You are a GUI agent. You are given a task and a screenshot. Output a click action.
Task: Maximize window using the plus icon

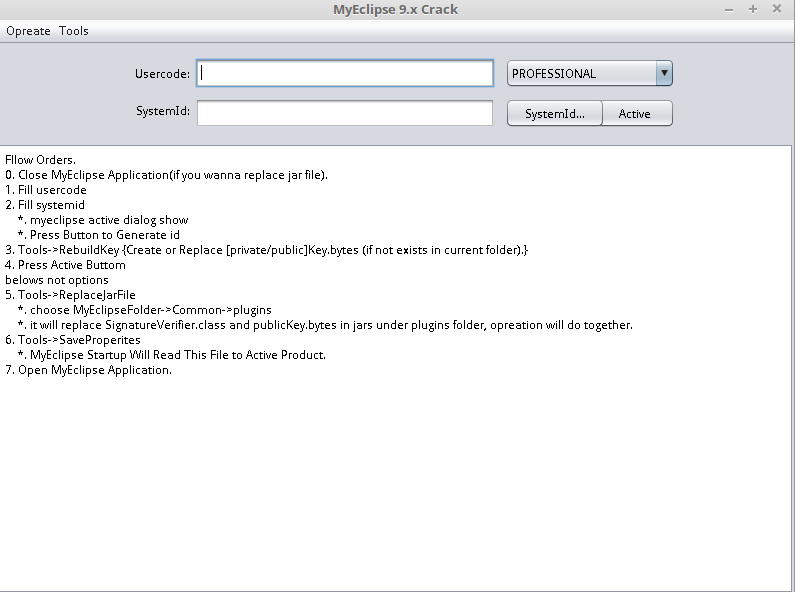point(753,9)
